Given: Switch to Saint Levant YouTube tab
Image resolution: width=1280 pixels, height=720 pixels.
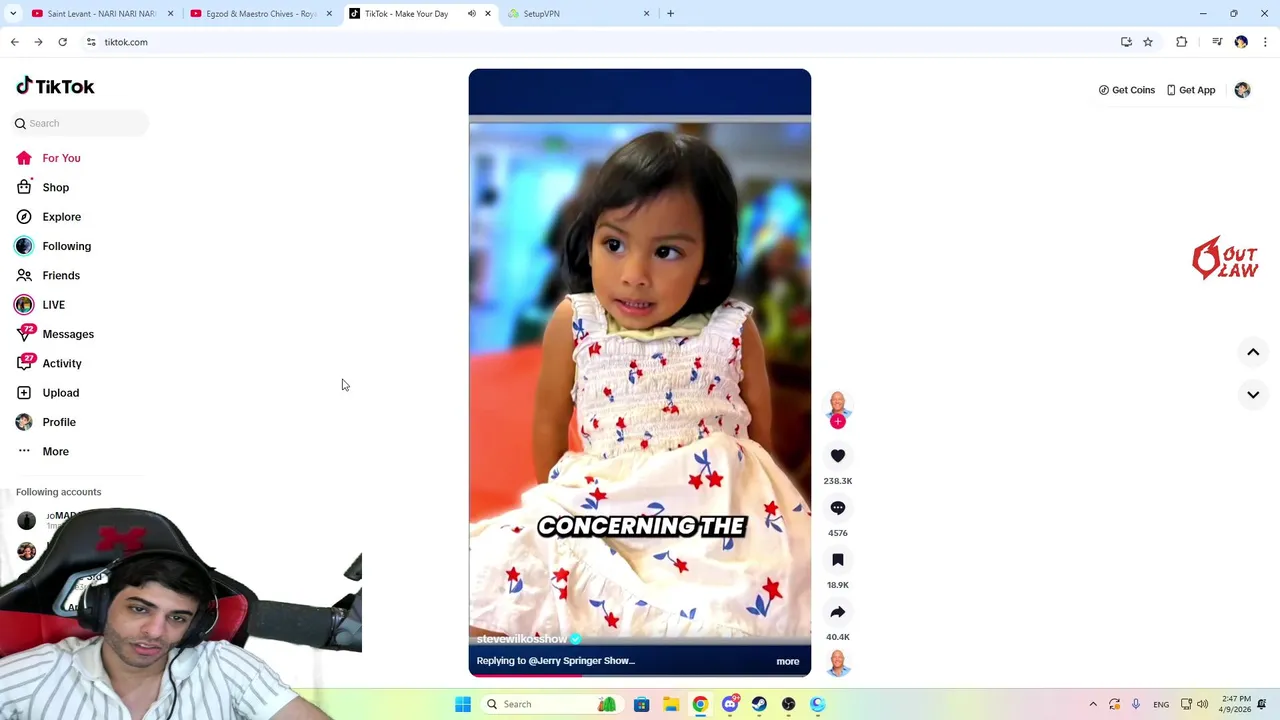Looking at the screenshot, I should point(103,14).
